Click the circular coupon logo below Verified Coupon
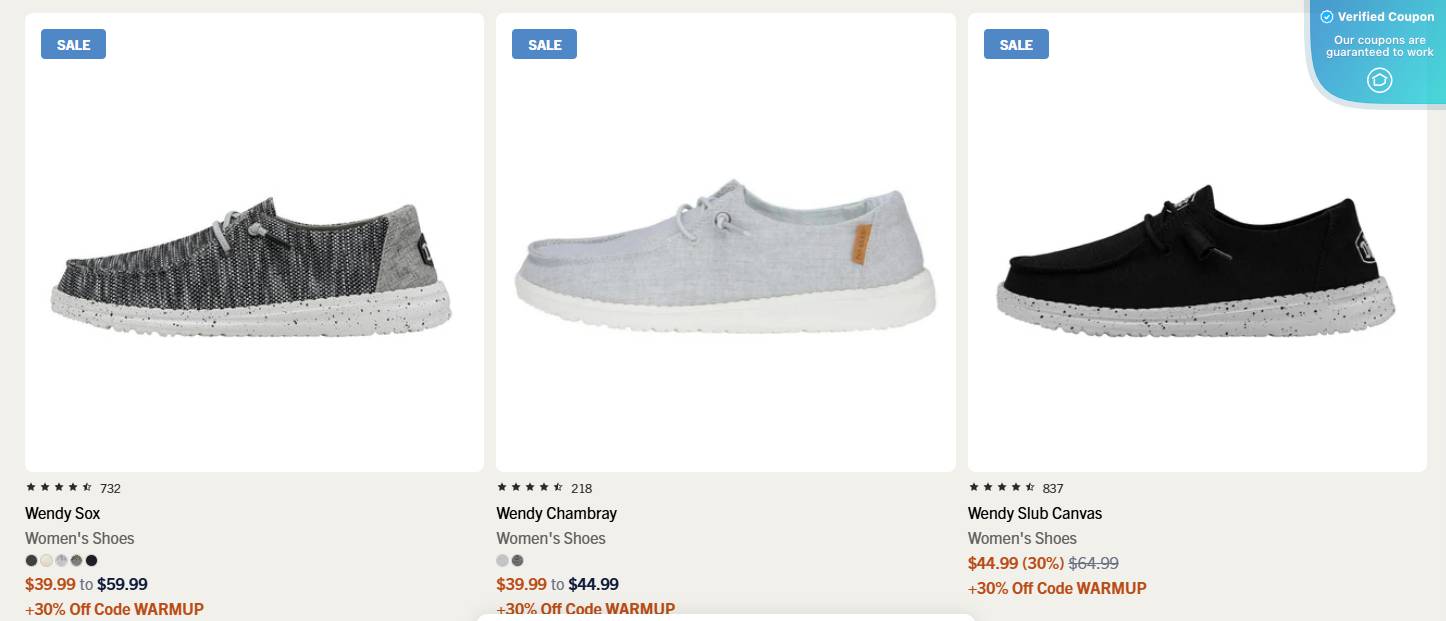The height and width of the screenshot is (621, 1446). click(x=1380, y=80)
